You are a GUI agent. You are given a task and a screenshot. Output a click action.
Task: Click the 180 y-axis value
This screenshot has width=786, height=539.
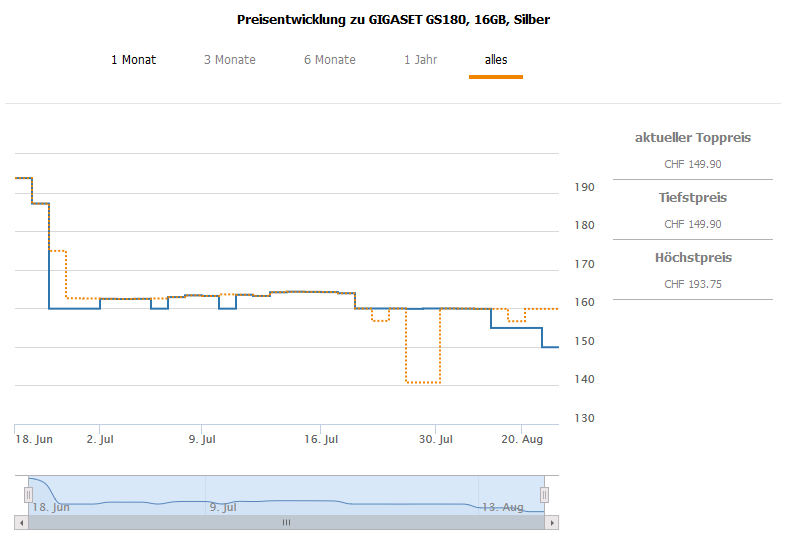pyautogui.click(x=584, y=225)
